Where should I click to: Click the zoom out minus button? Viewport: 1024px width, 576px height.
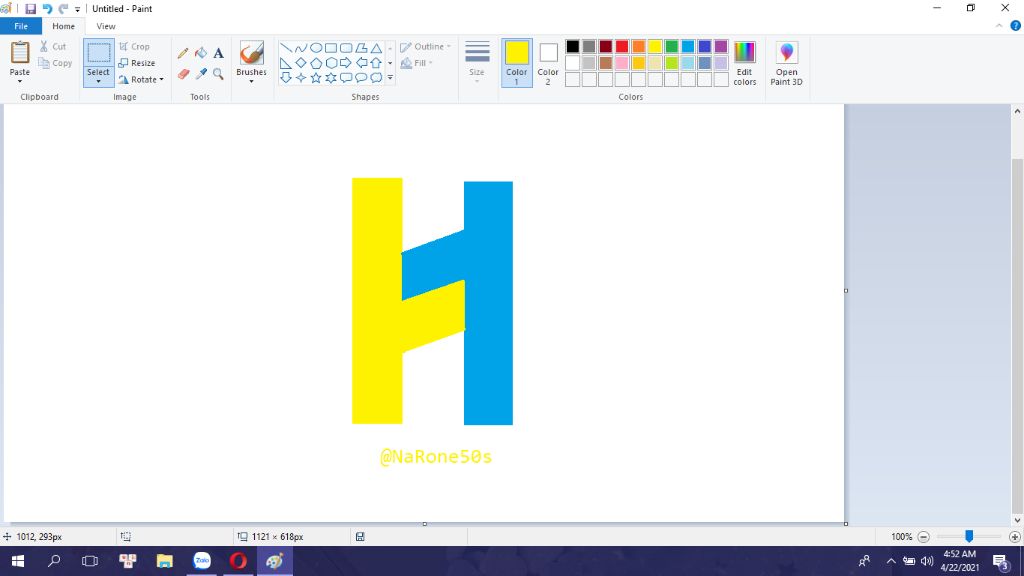click(923, 537)
